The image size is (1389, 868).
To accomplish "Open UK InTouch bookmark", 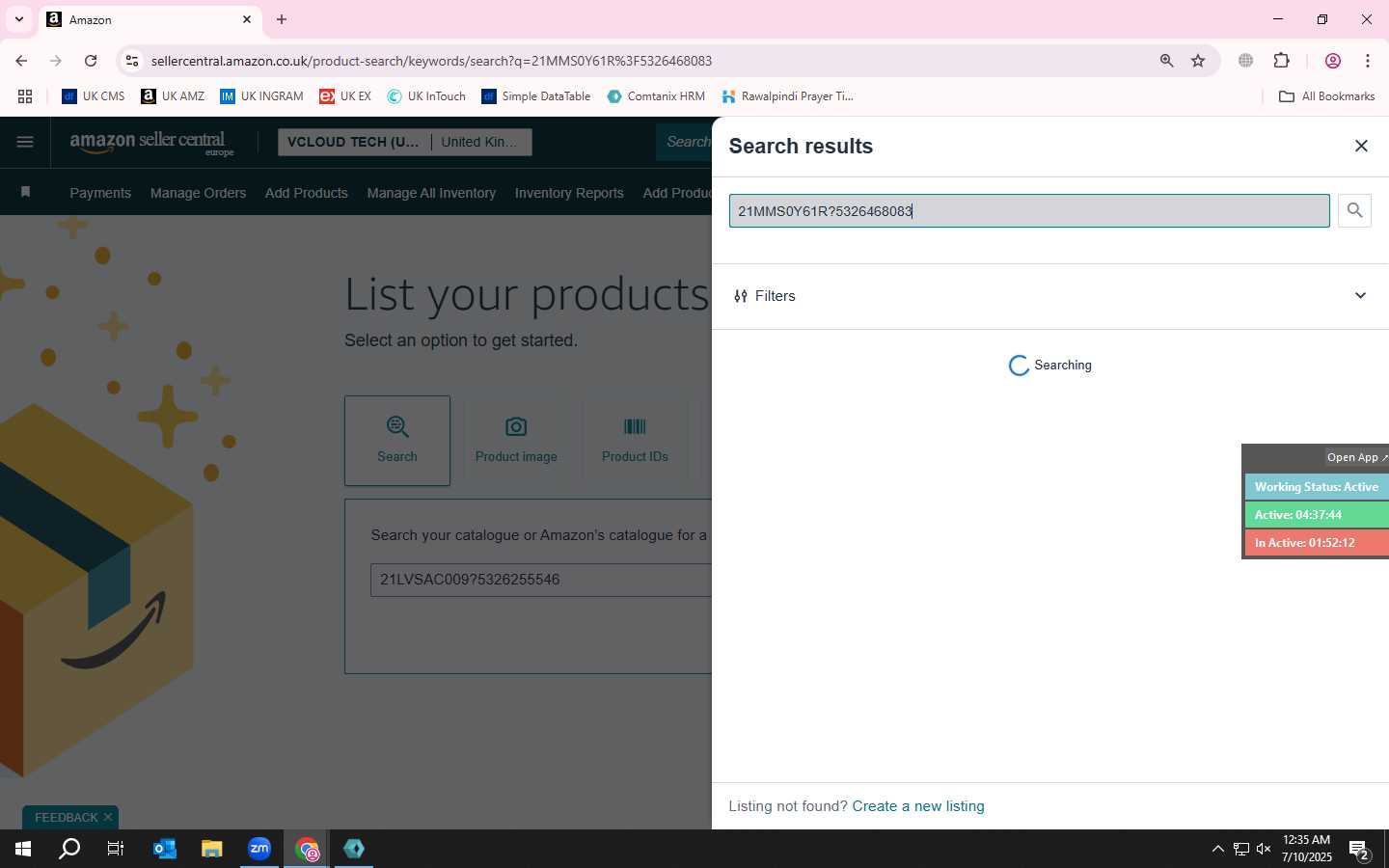I will 426,96.
